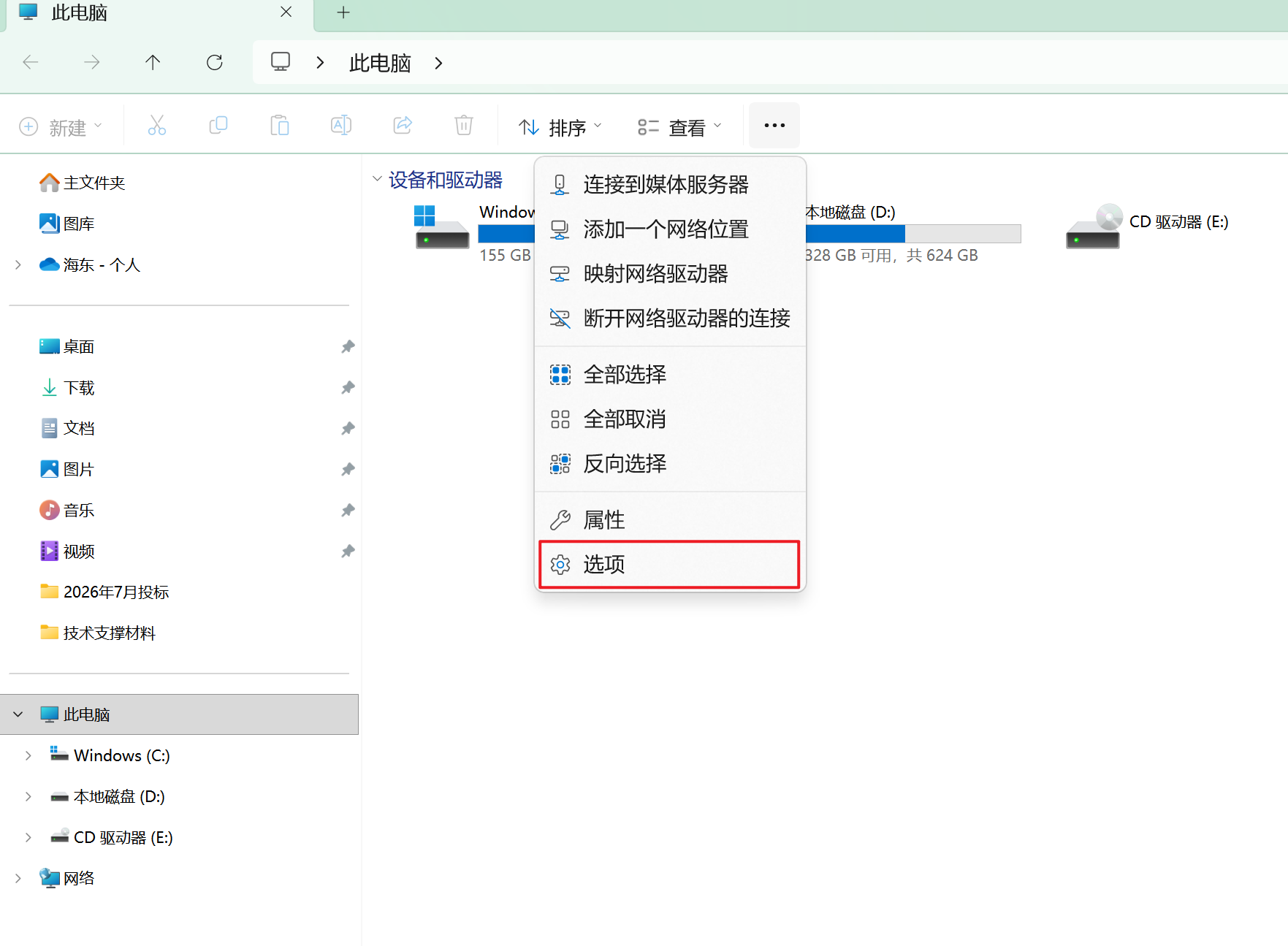Choose 属性 from the menu
Screen dimensions: 1288x946
[670, 520]
